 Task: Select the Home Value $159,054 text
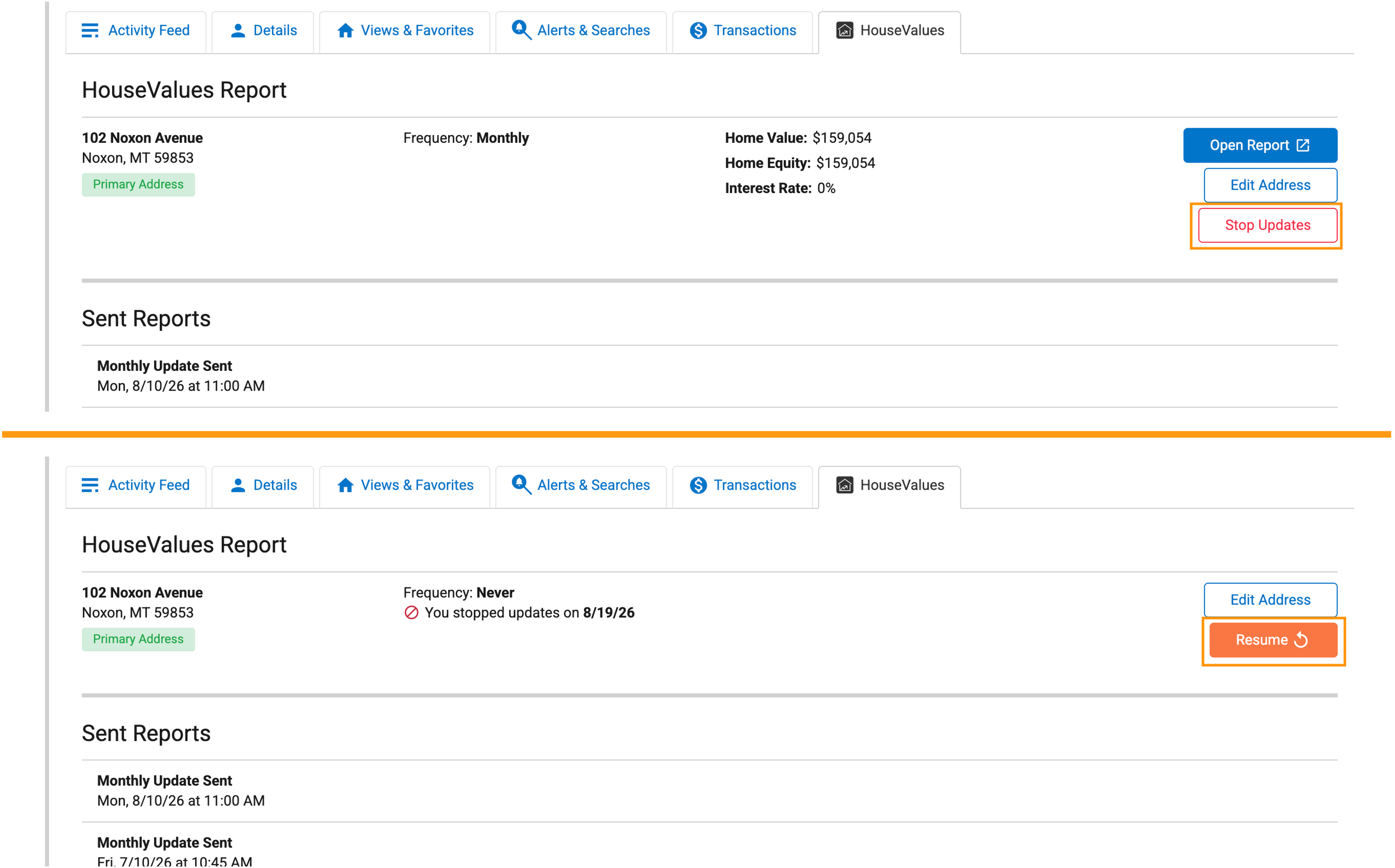click(x=798, y=138)
